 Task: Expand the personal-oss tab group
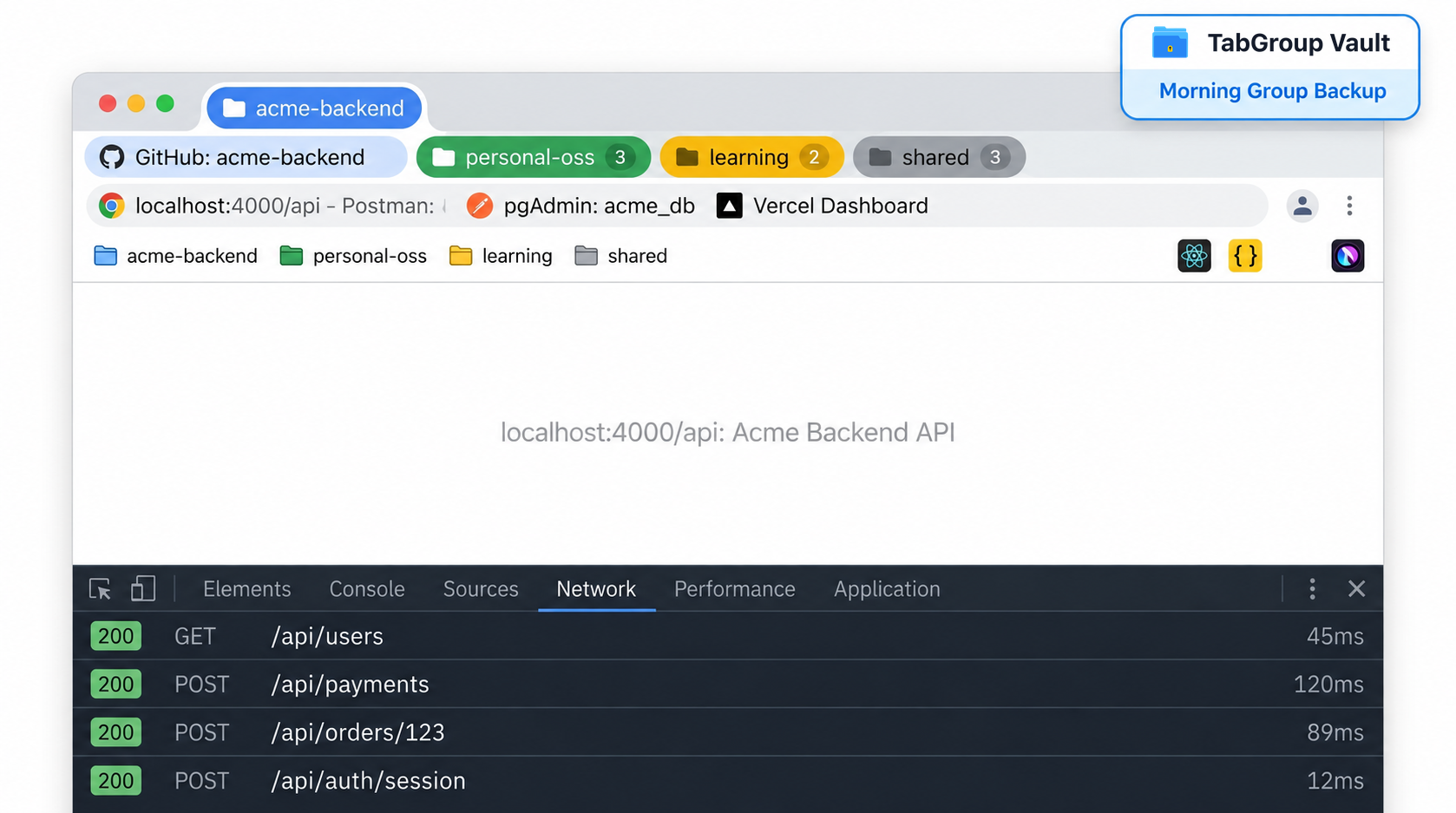(x=534, y=157)
